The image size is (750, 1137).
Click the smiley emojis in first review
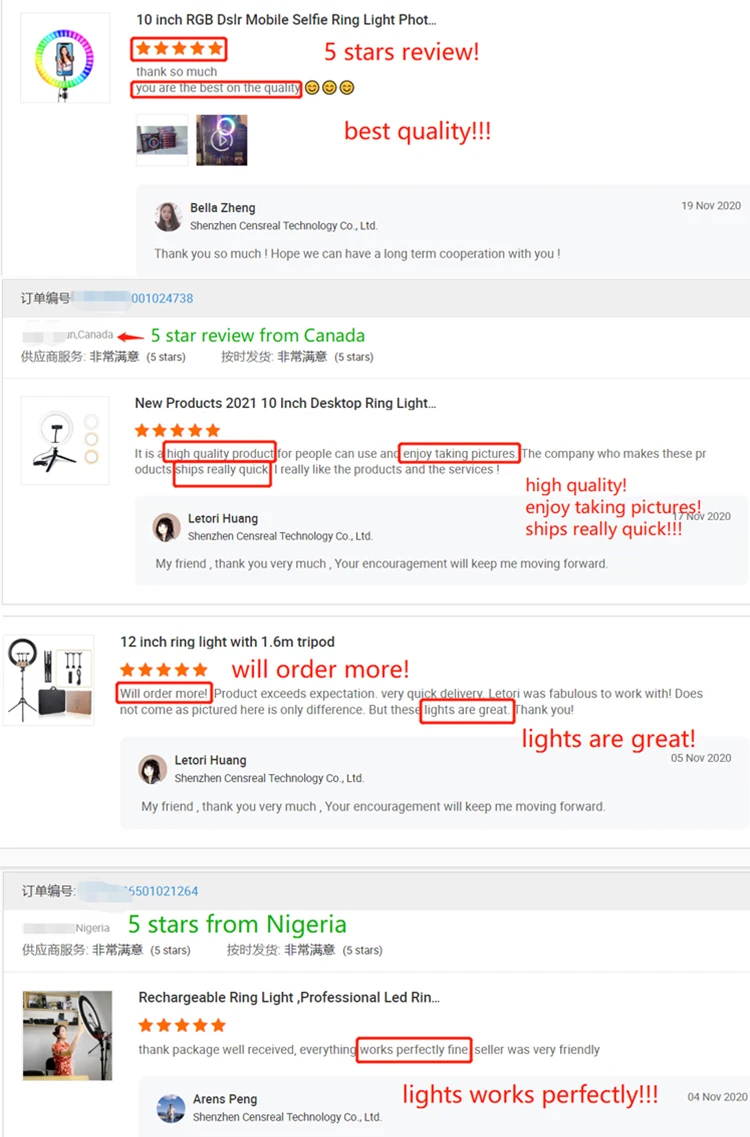[329, 88]
